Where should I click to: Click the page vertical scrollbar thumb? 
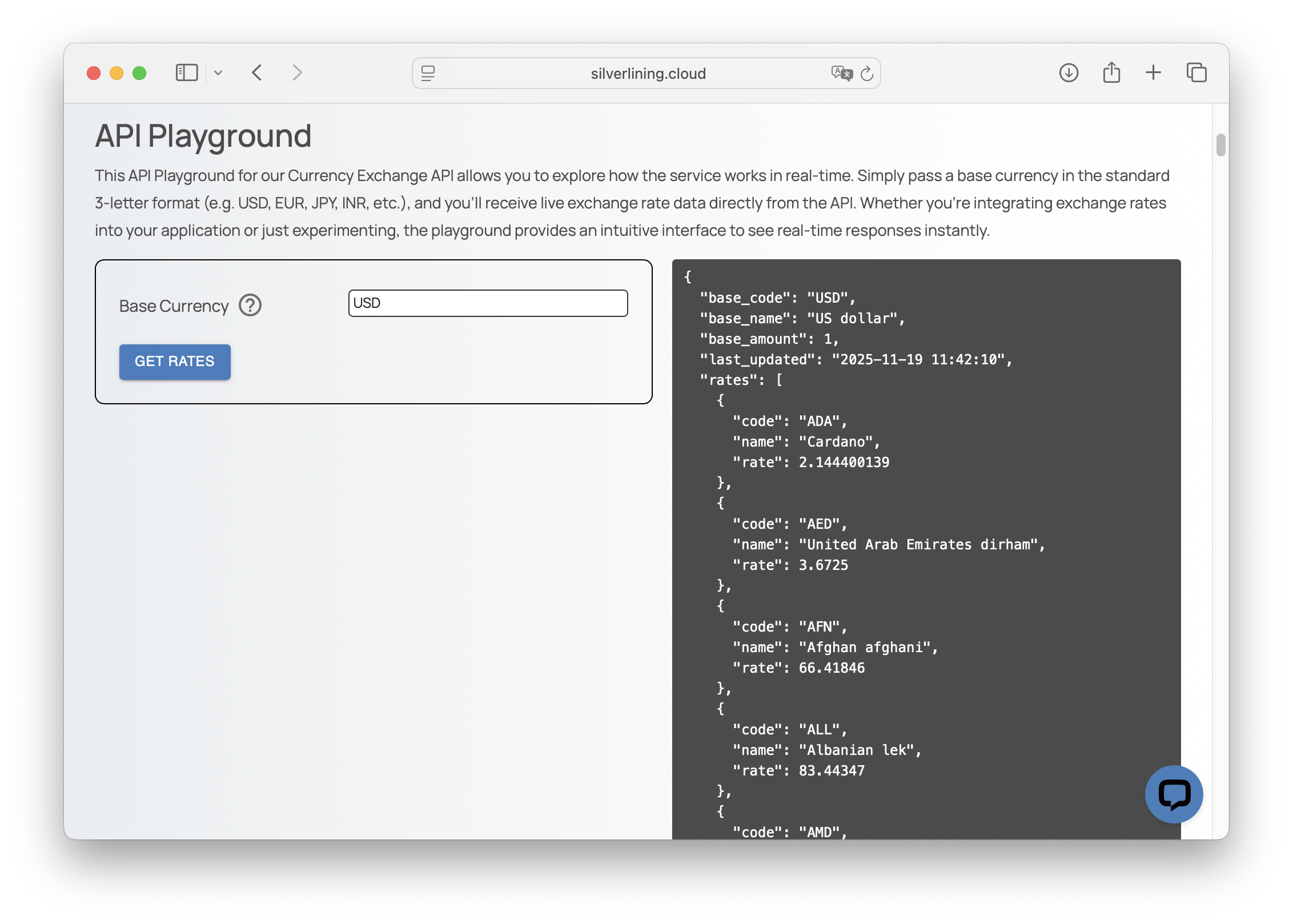(1220, 145)
